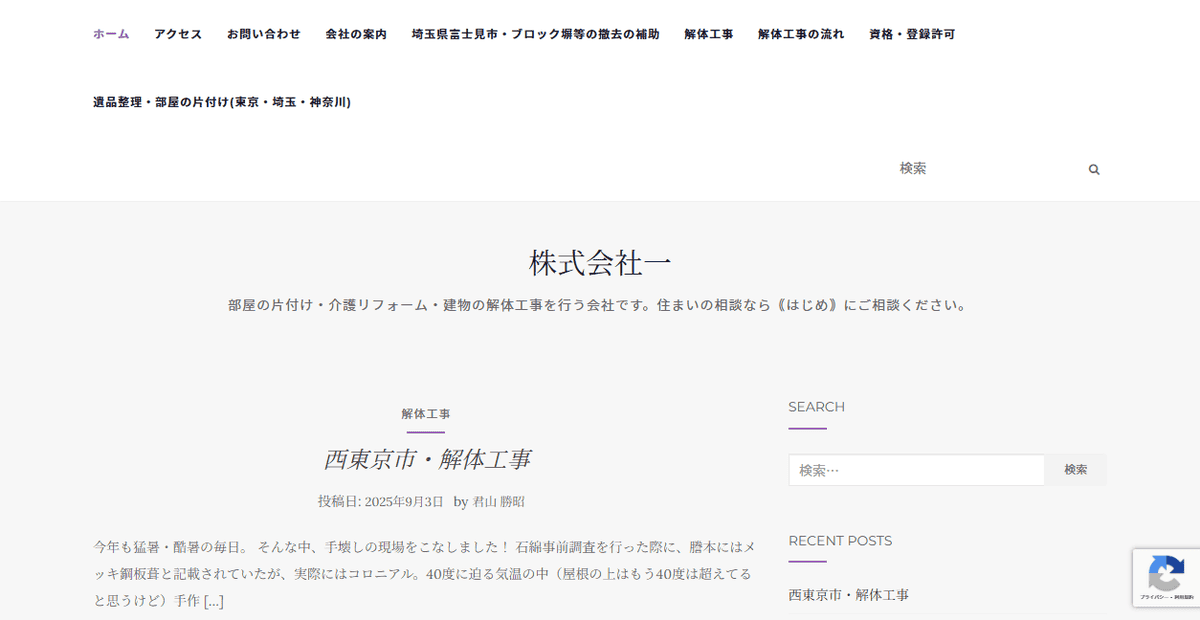The height and width of the screenshot is (620, 1200).
Task: Open the post title 西東京市・解体工事
Action: [x=427, y=459]
